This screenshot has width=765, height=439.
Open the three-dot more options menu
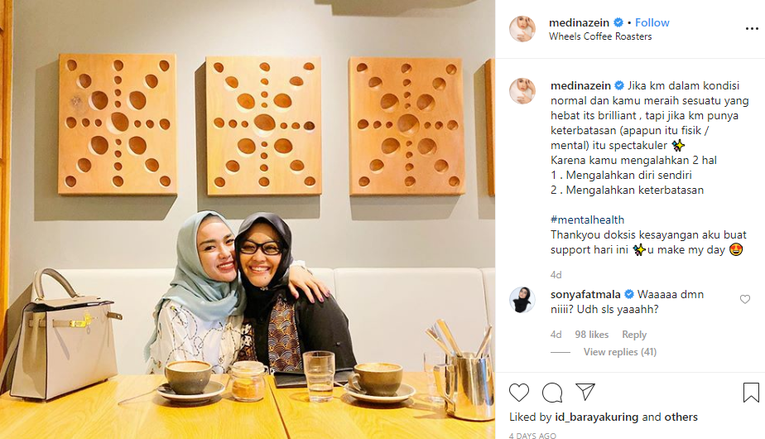(x=752, y=29)
